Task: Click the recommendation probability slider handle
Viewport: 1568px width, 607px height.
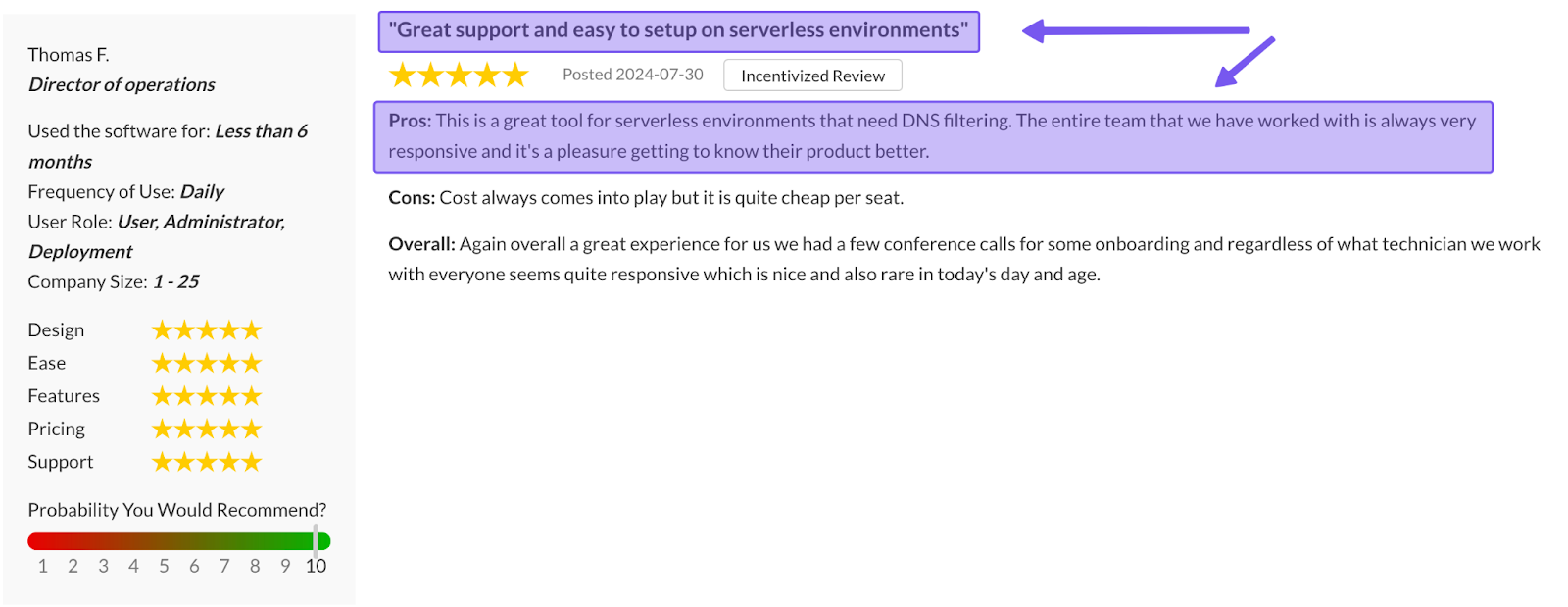Action: point(316,540)
